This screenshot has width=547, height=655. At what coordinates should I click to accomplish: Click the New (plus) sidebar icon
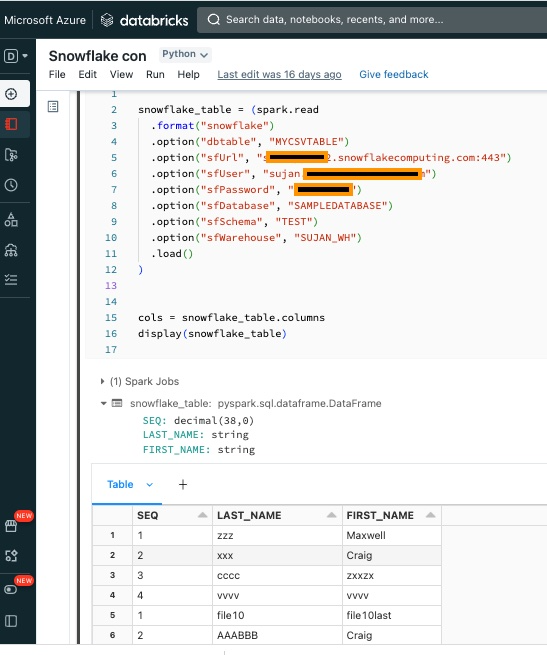[11, 94]
